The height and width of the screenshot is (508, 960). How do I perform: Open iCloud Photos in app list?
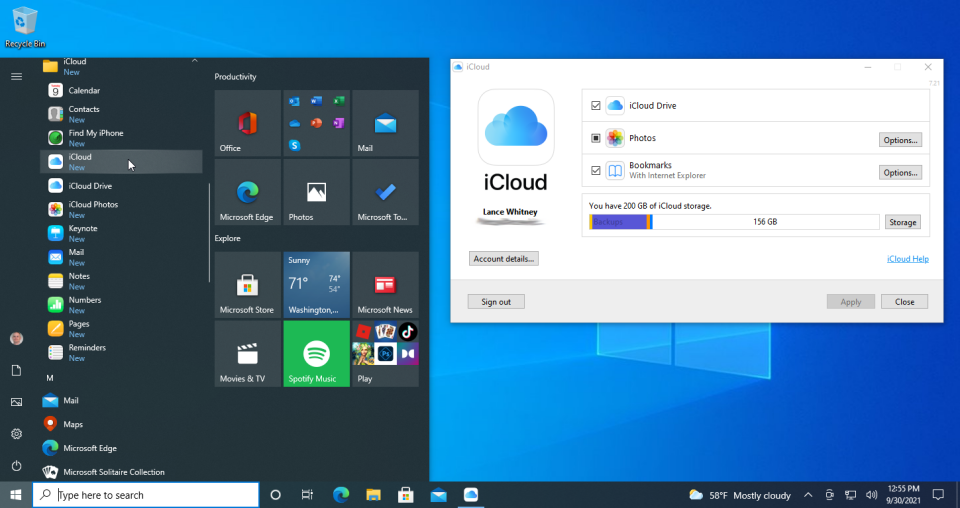pos(121,209)
